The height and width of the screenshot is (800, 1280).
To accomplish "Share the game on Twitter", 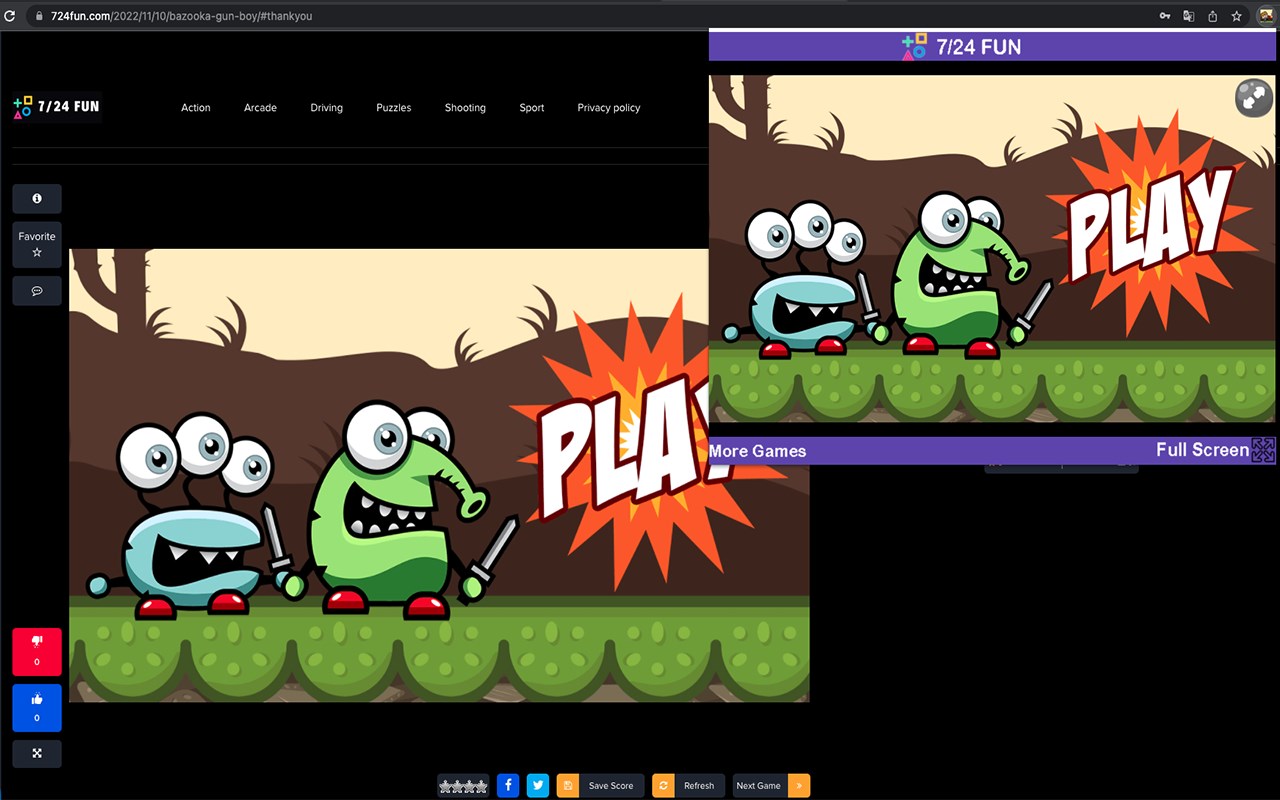I will click(x=538, y=786).
